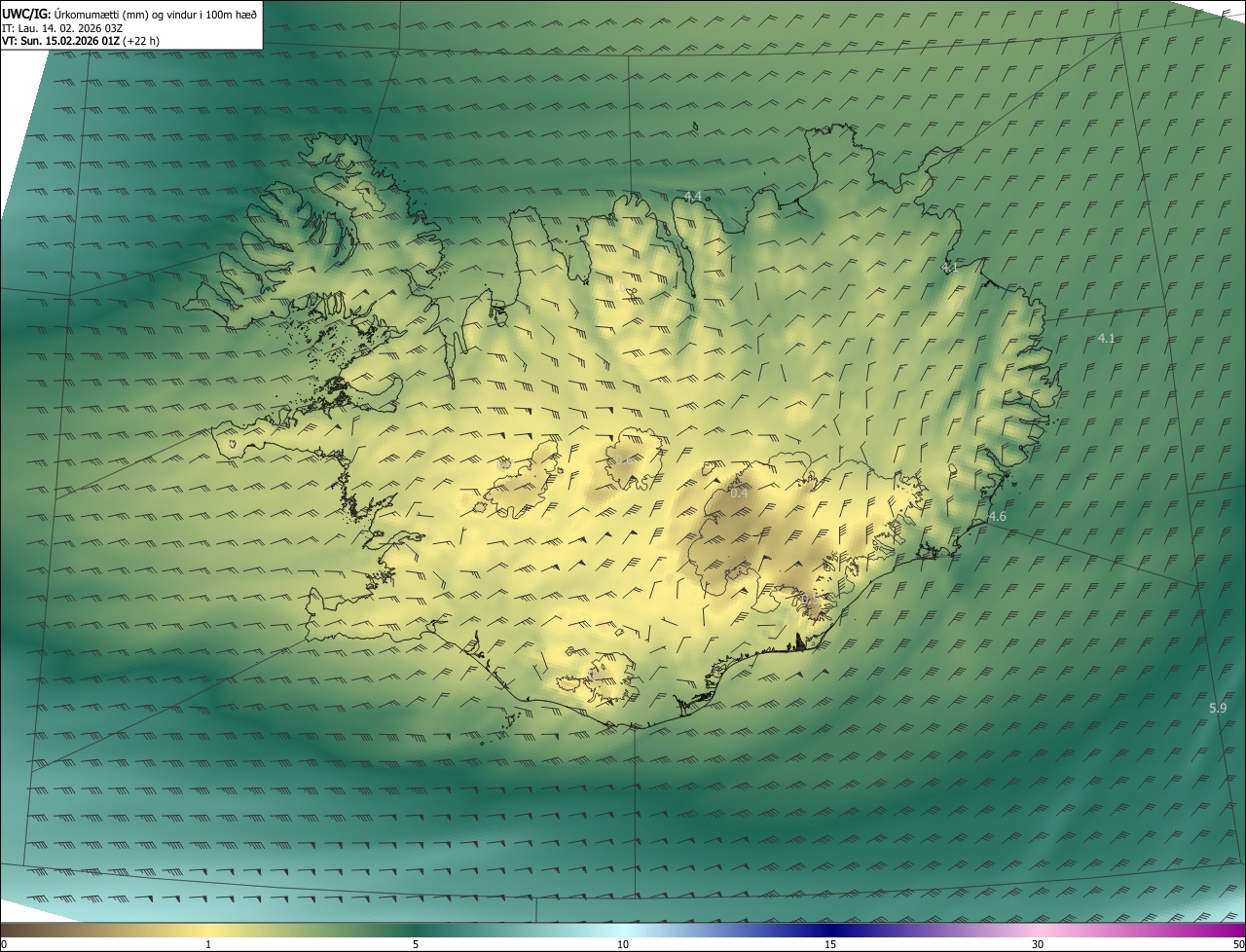Click the "0.6" value label on the central glacier
Image resolution: width=1246 pixels, height=952 pixels.
(623, 458)
